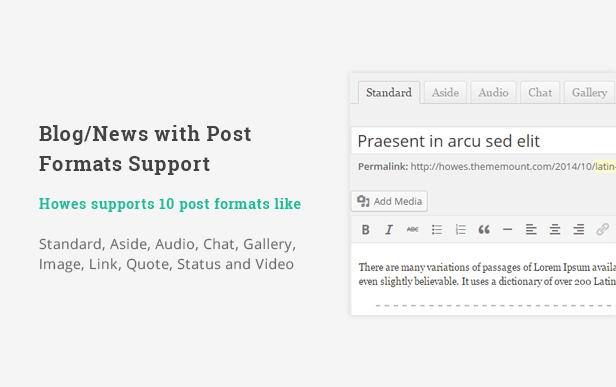Click inside the Lorem Ipsum content area
The image size is (616, 387).
click(x=484, y=279)
